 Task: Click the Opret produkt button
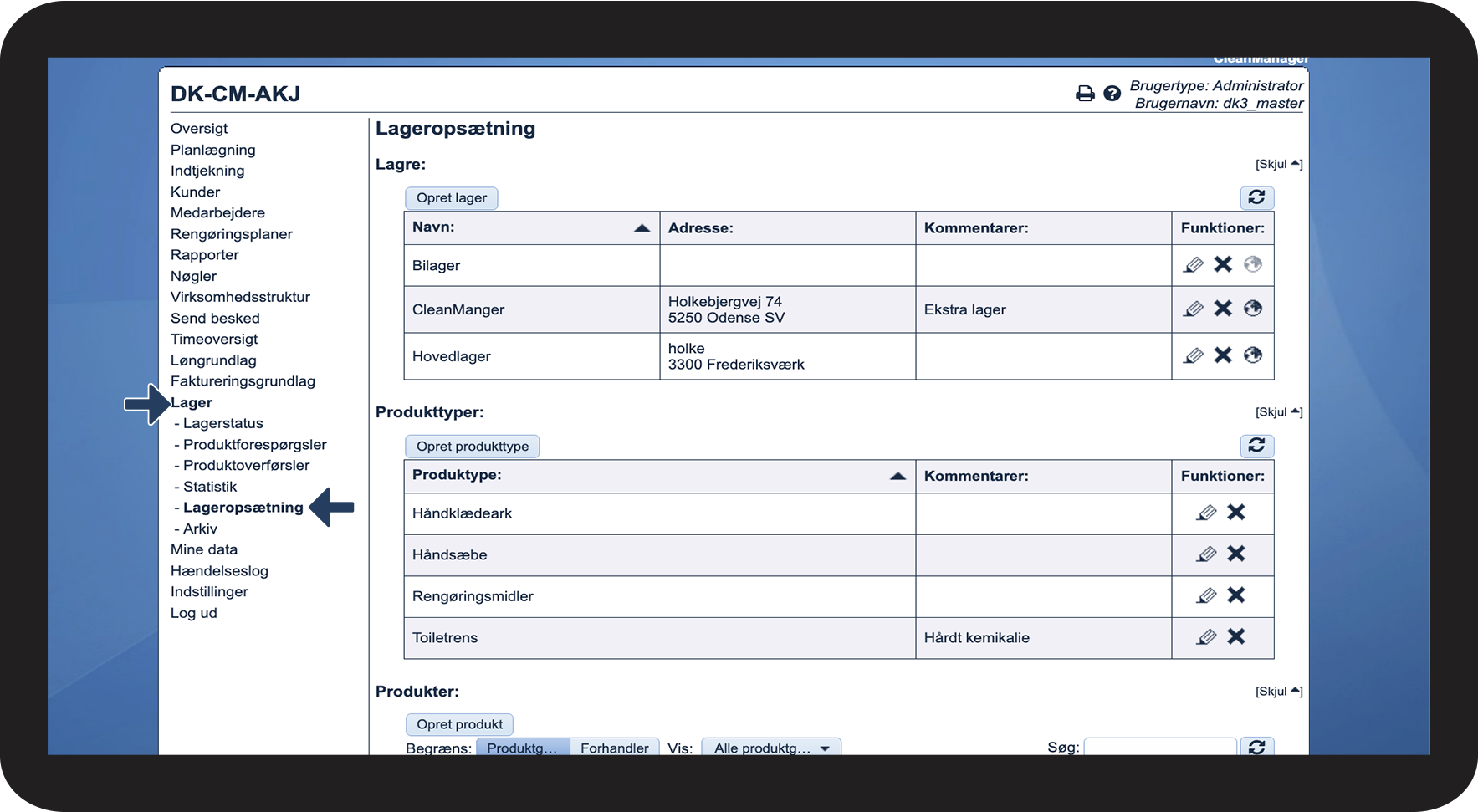coord(459,724)
